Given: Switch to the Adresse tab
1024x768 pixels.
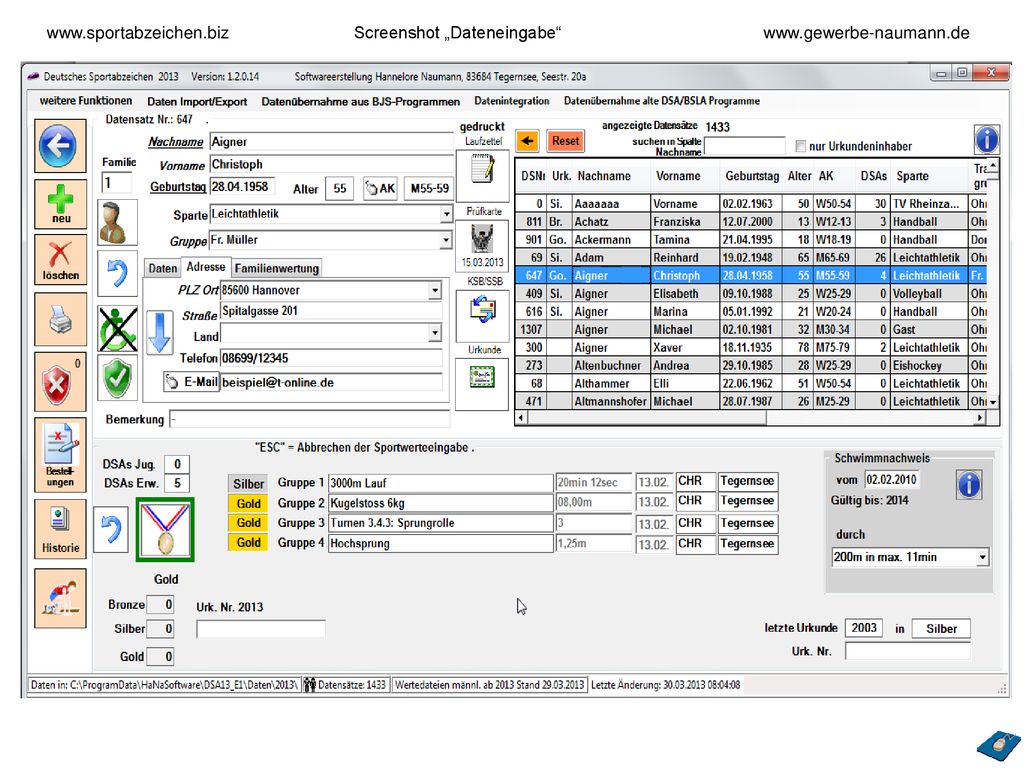Looking at the screenshot, I should click(x=205, y=266).
